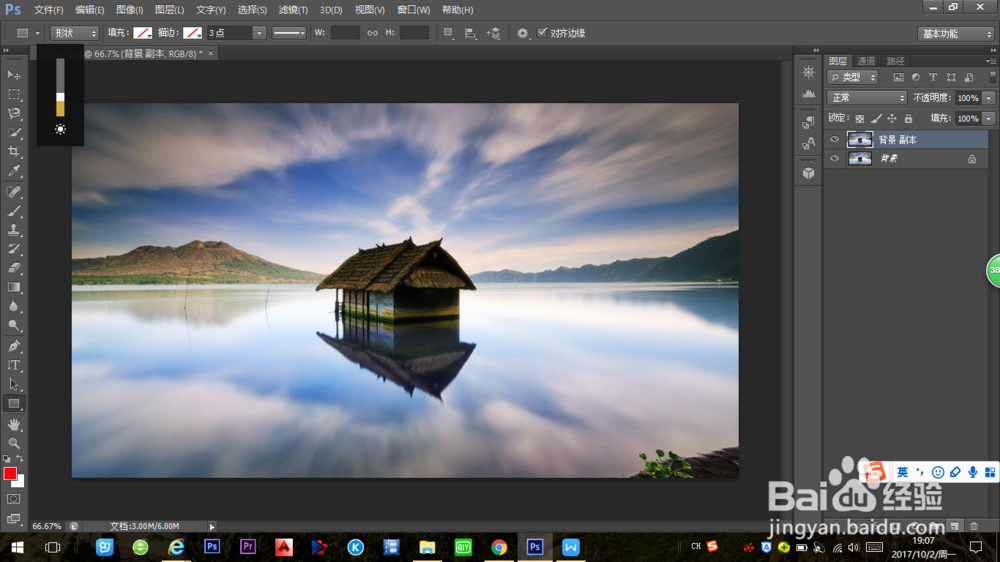This screenshot has width=1000, height=562.
Task: Open the opacity dropdown arrow
Action: point(989,98)
